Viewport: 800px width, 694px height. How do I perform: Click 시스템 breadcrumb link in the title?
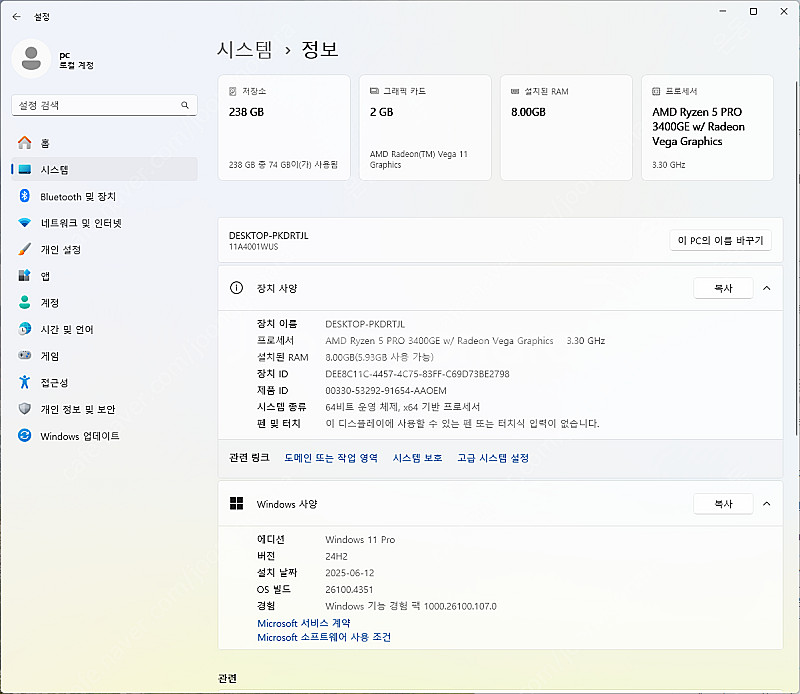pos(244,50)
